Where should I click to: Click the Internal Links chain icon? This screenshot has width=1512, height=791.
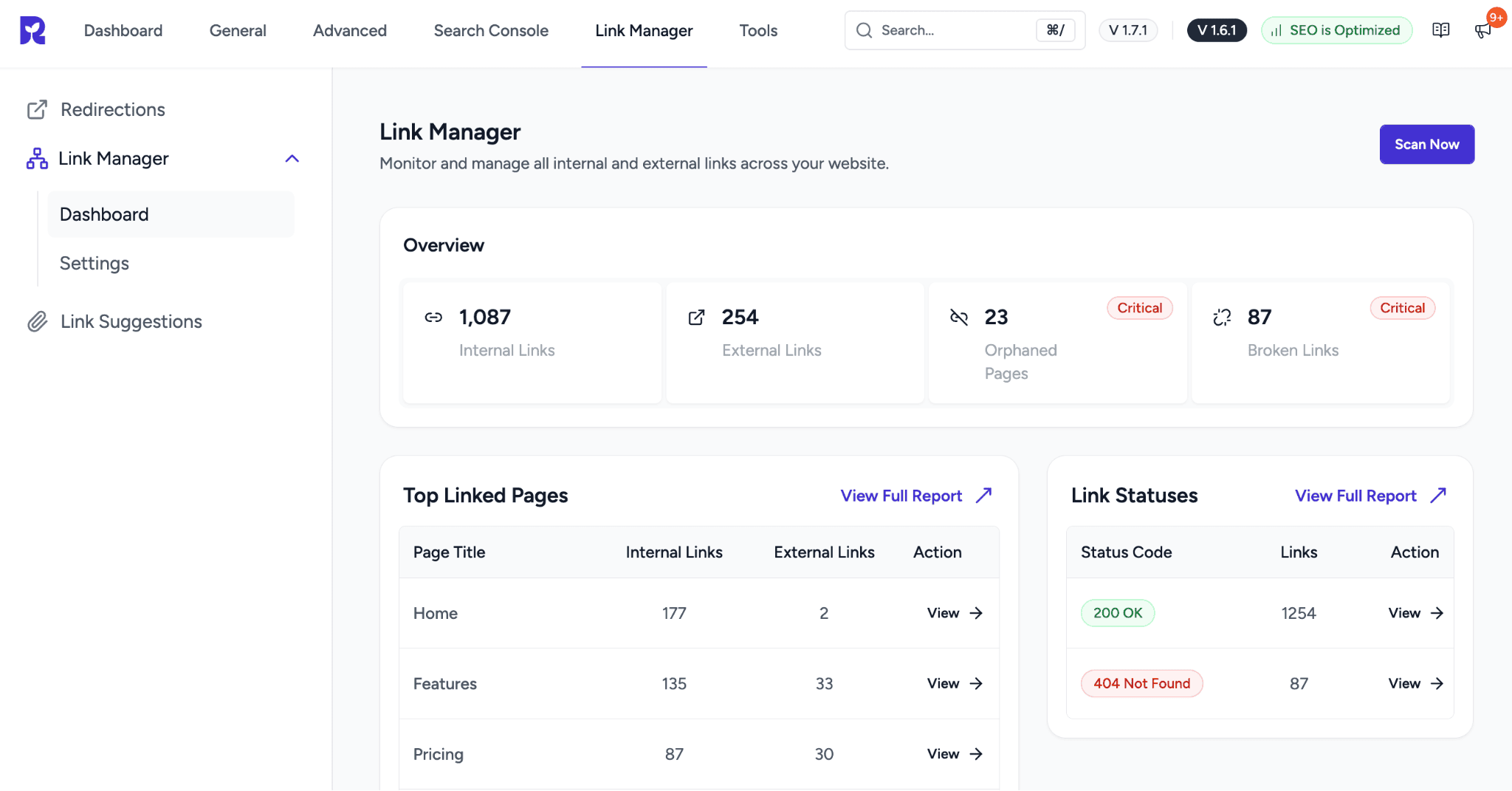coord(433,317)
